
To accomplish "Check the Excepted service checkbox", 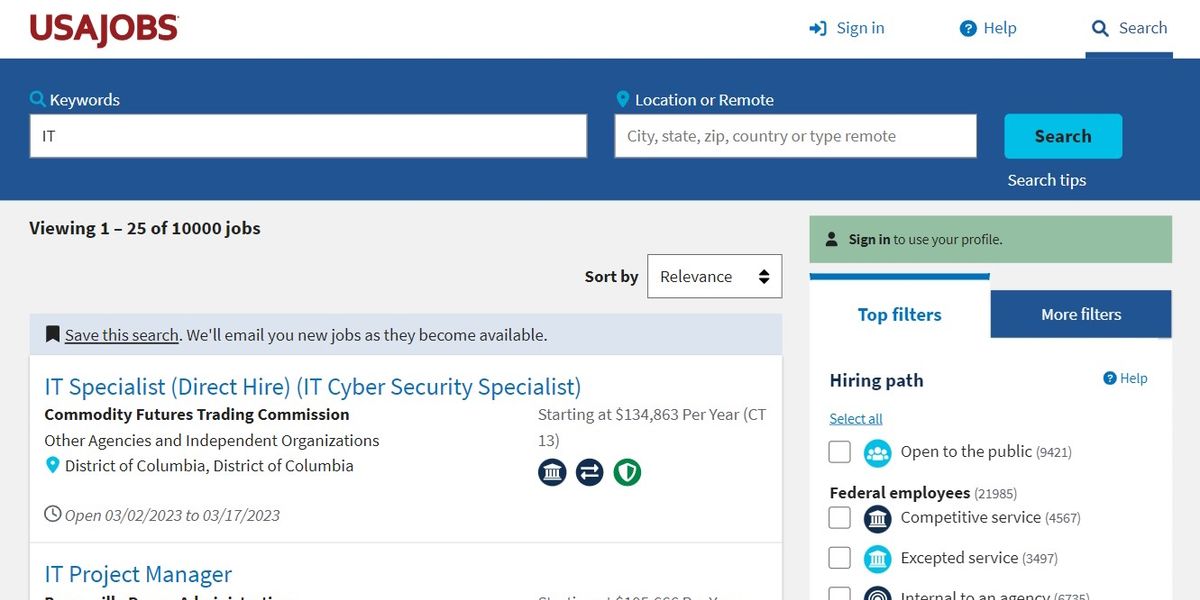I will pyautogui.click(x=839, y=558).
